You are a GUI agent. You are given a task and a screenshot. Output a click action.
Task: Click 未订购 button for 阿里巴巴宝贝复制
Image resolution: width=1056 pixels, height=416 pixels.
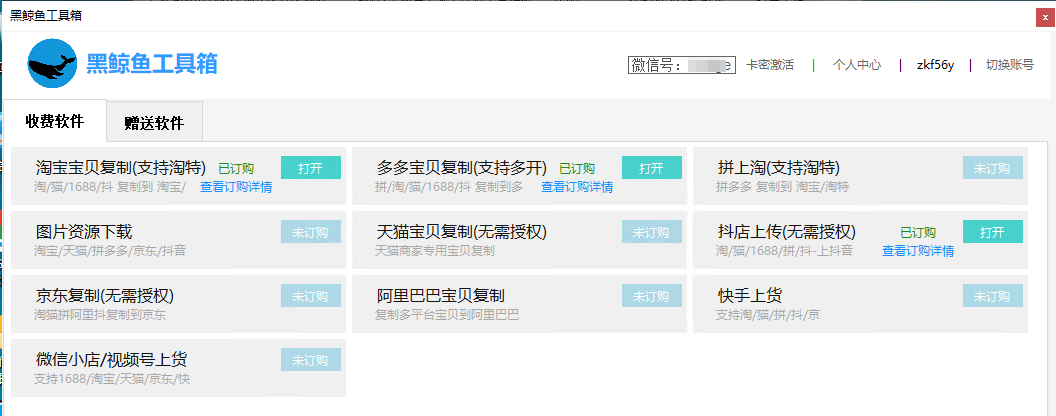[x=651, y=296]
